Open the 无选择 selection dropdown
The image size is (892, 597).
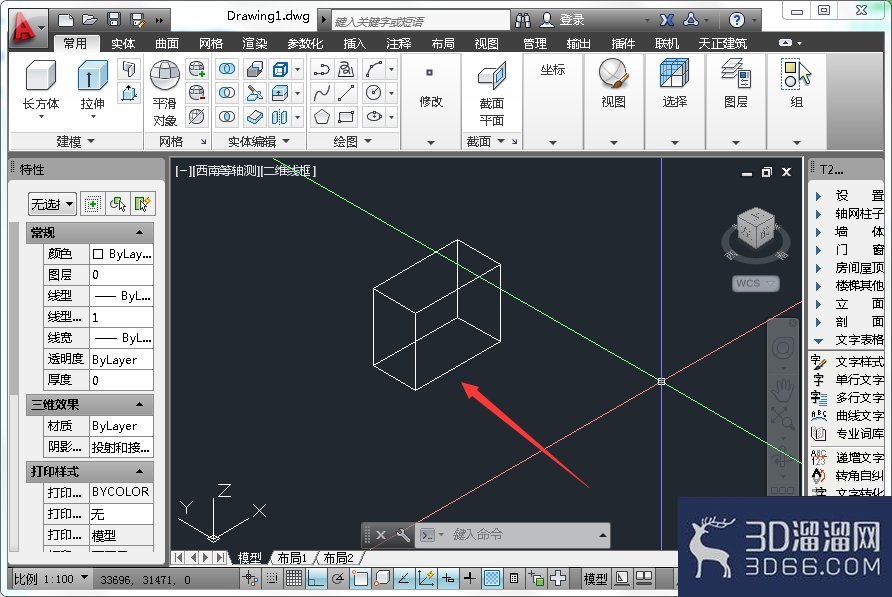[52, 204]
